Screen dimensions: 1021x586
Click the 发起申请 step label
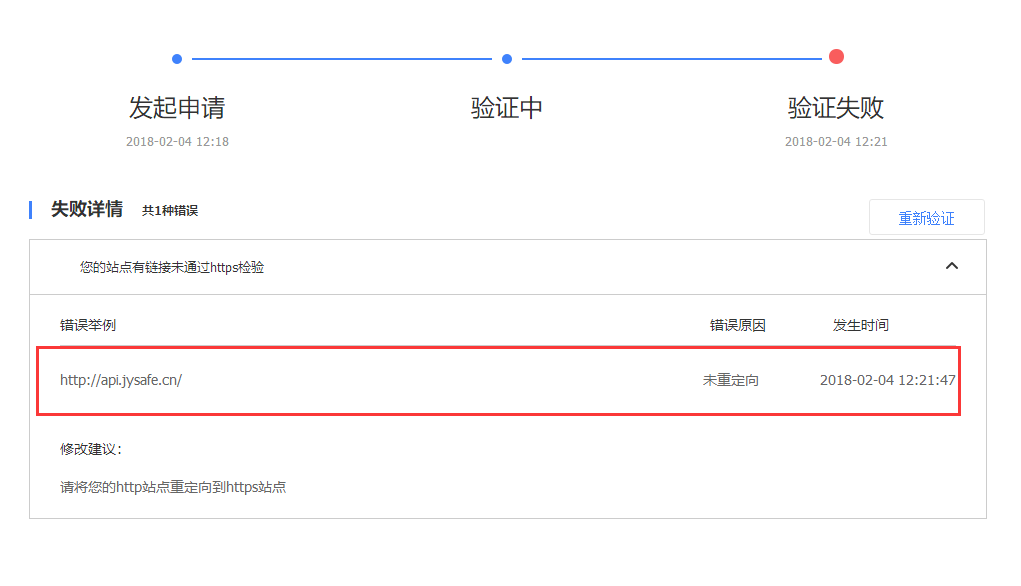[x=177, y=107]
